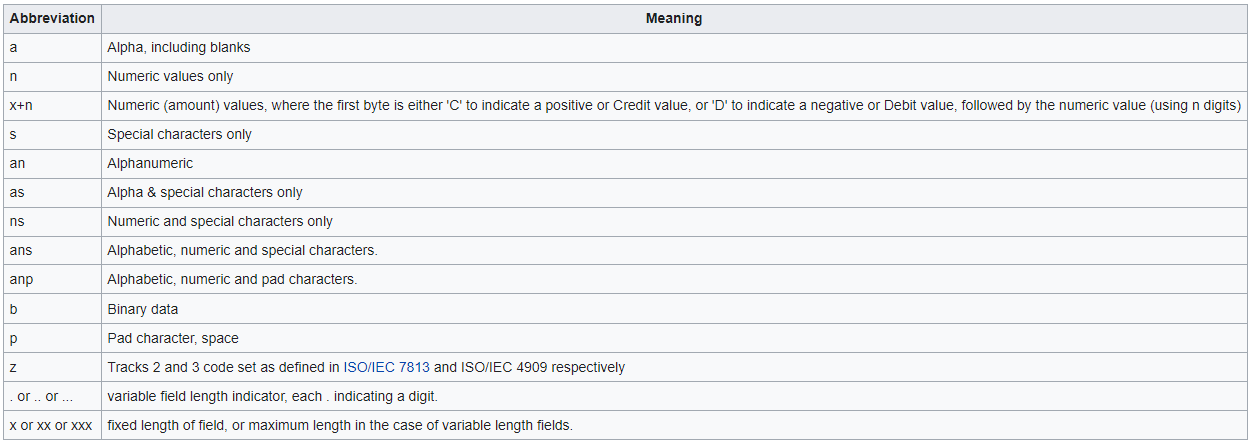Click the 'Binary data' meaning cell

[143, 309]
